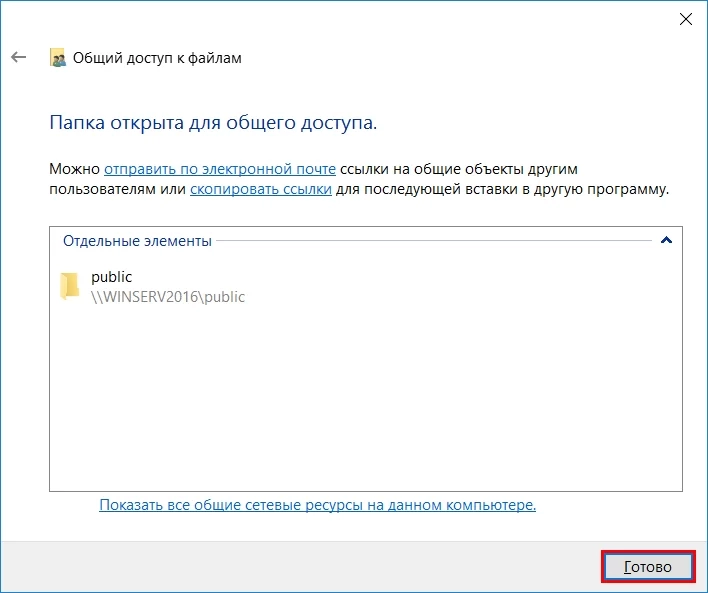Image resolution: width=708 pixels, height=593 pixels.
Task: Close the file sharing dialog window
Action: (685, 19)
